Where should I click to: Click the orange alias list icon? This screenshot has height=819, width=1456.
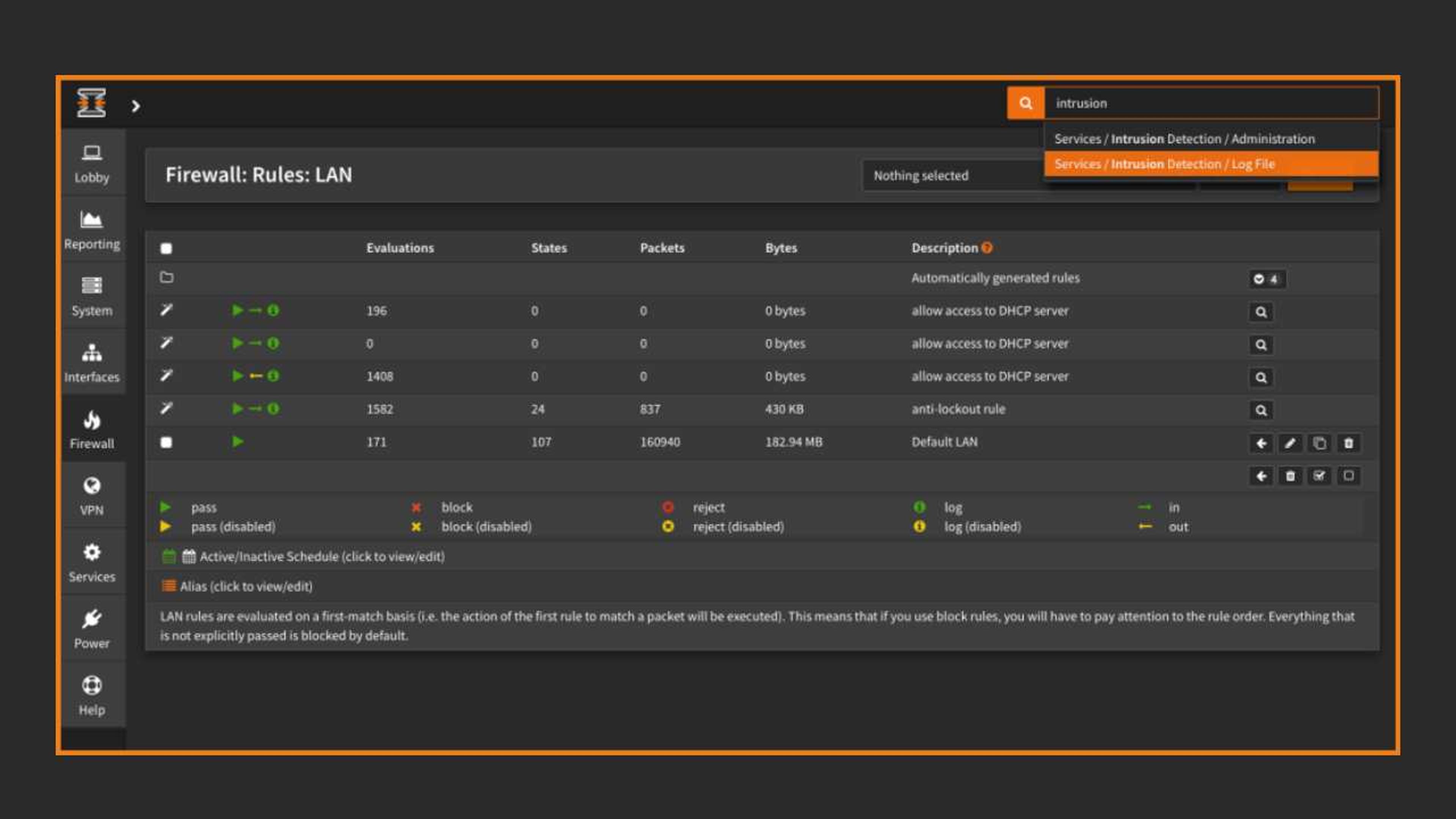(168, 585)
